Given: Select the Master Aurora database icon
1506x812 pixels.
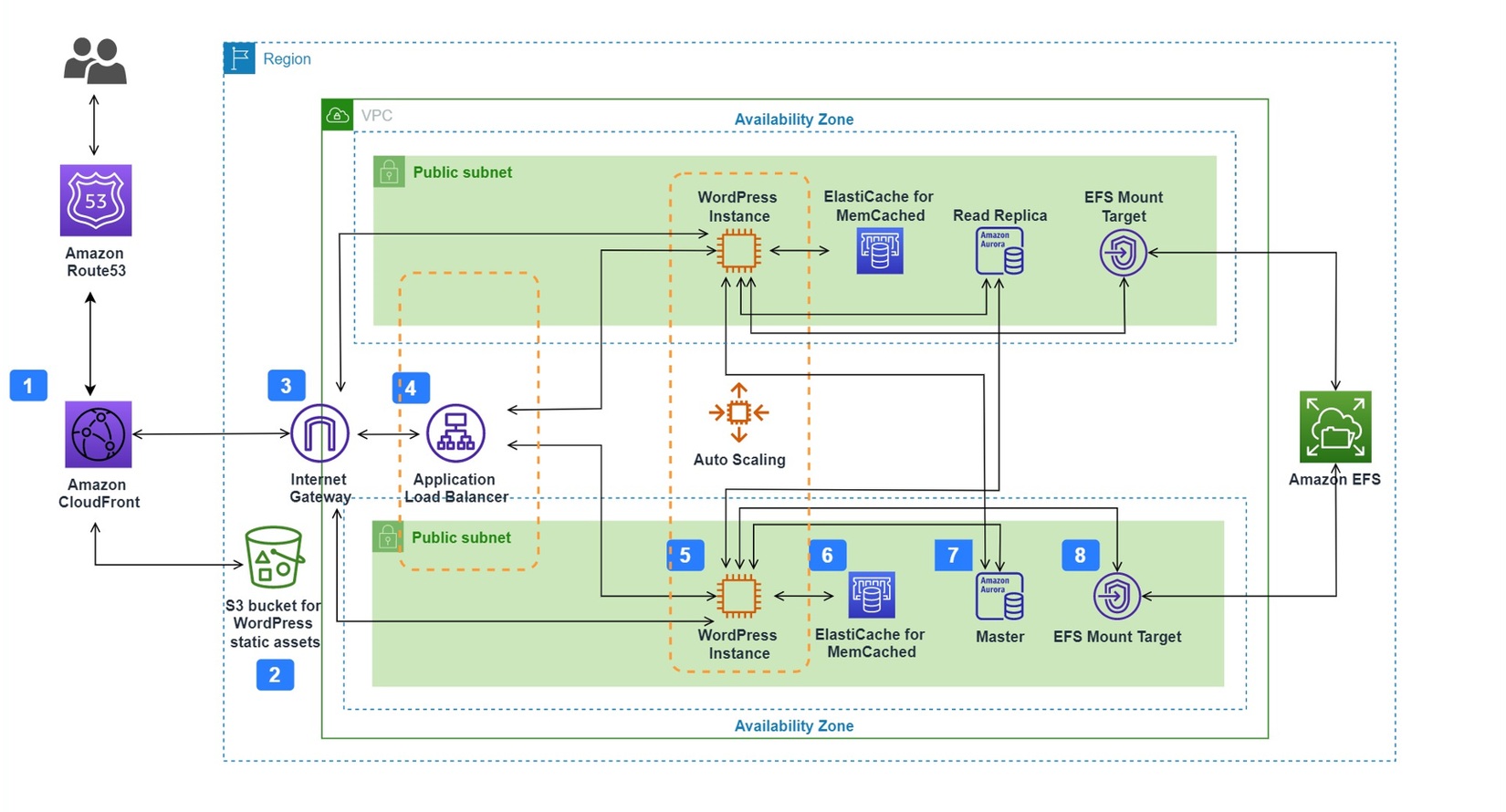Looking at the screenshot, I should pos(999,597).
